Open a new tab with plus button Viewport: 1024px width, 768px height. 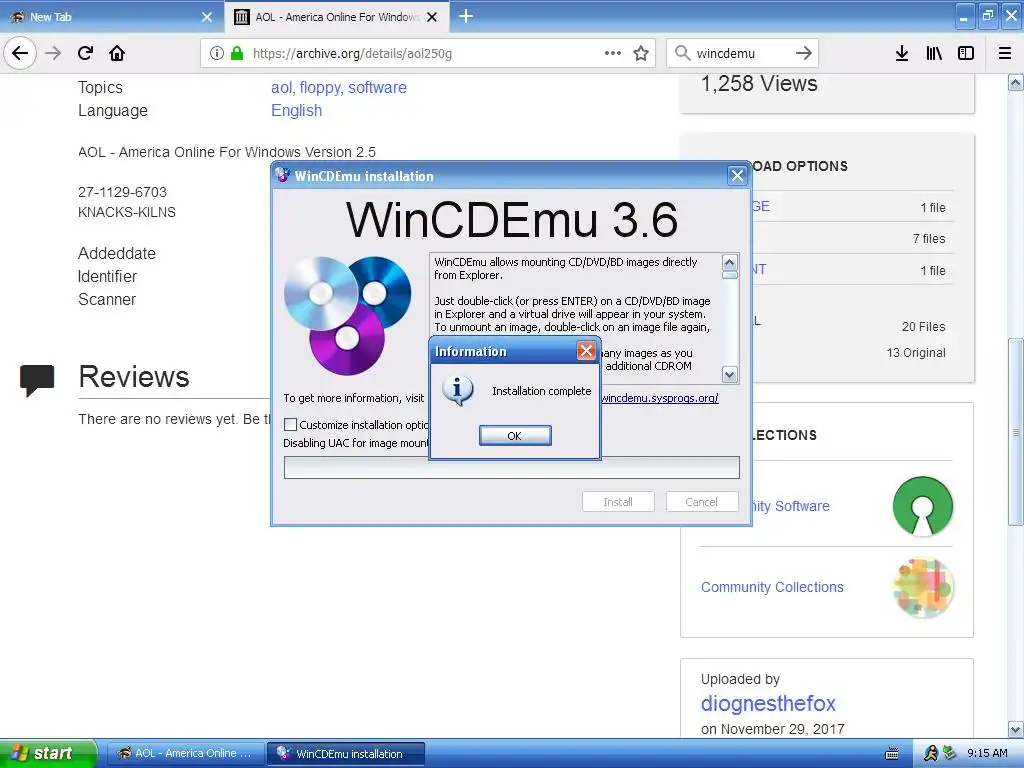[x=466, y=16]
